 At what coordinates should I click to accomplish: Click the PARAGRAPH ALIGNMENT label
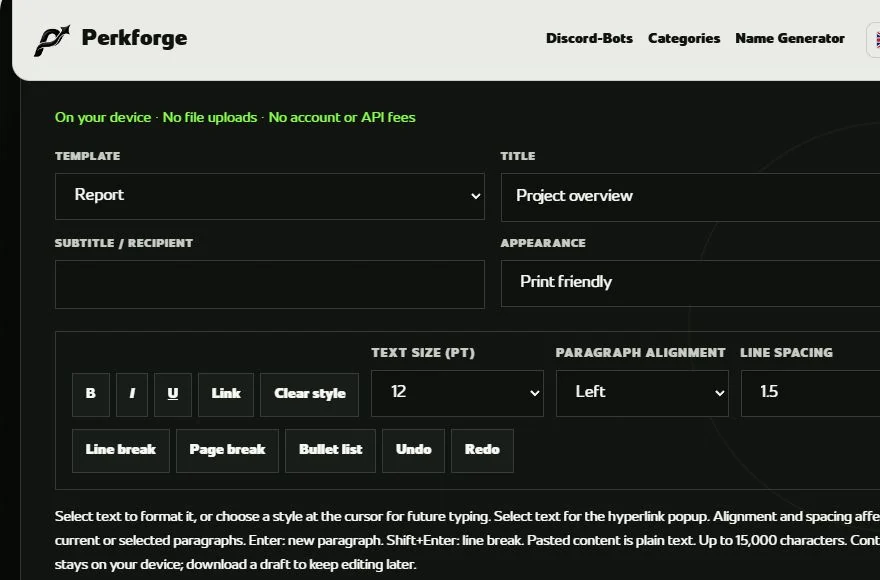(640, 353)
